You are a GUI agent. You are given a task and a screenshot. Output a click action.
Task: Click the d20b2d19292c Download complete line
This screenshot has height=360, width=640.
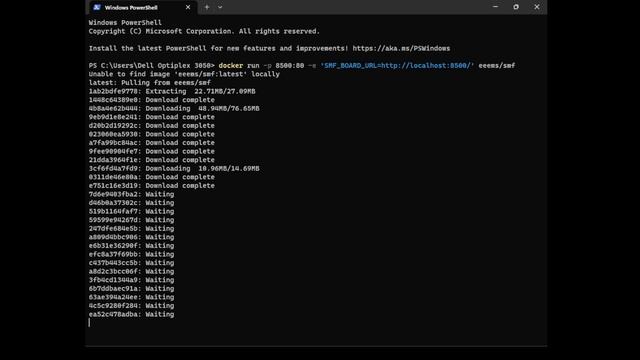coord(151,126)
